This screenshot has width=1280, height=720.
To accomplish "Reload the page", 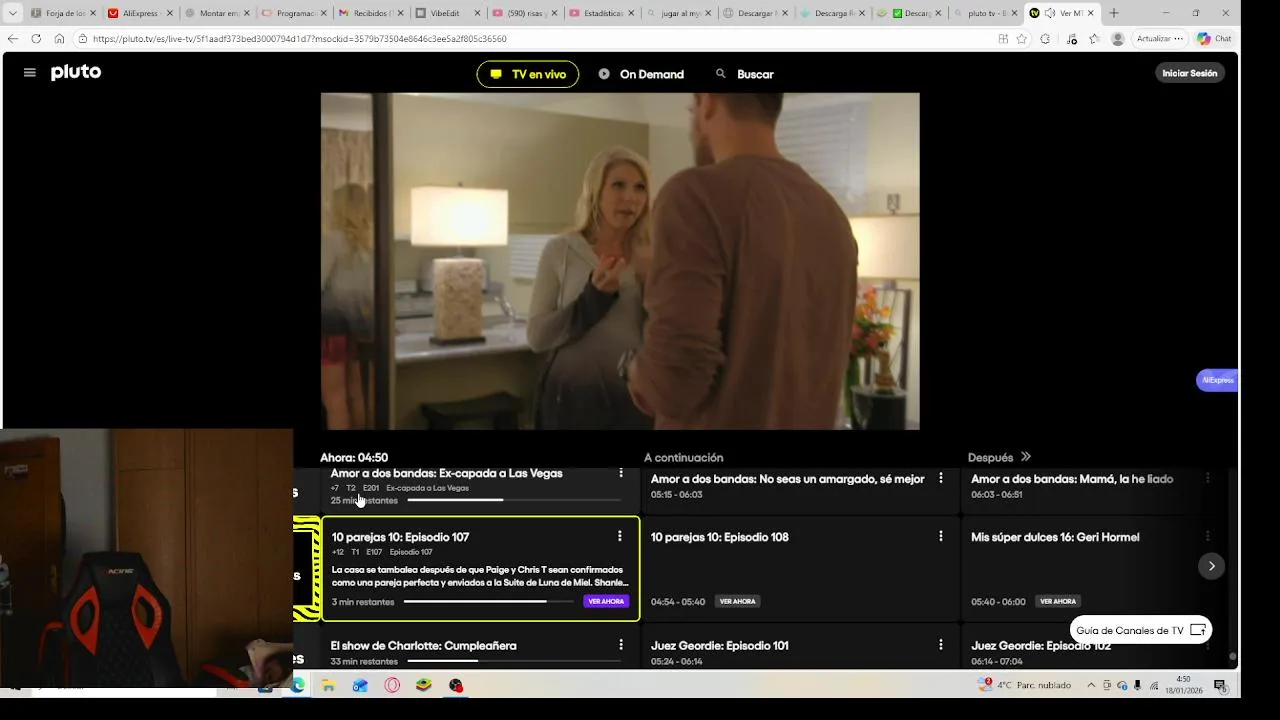I will pyautogui.click(x=36, y=39).
